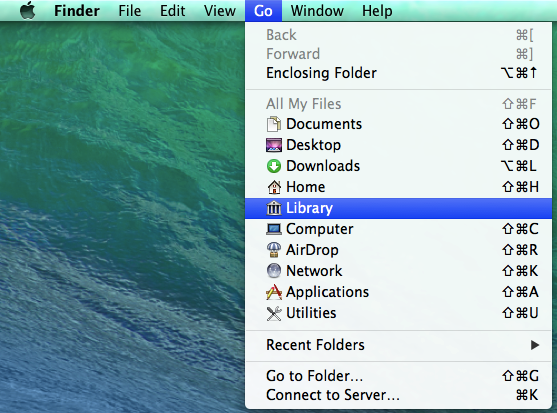Open the Window menu
Image resolution: width=557 pixels, height=413 pixels.
[317, 11]
